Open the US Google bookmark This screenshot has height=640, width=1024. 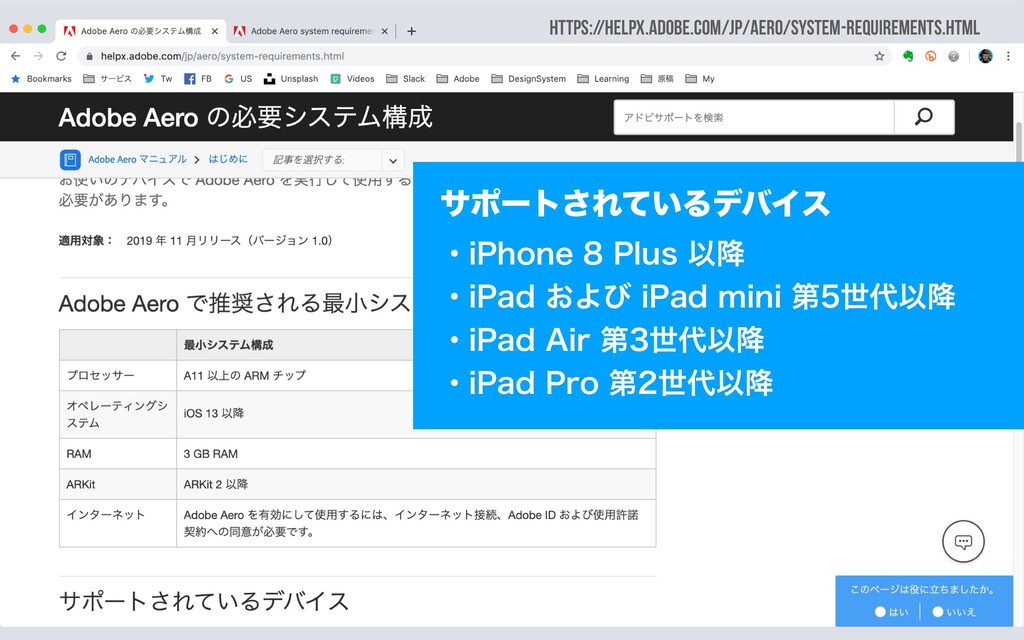click(x=238, y=79)
